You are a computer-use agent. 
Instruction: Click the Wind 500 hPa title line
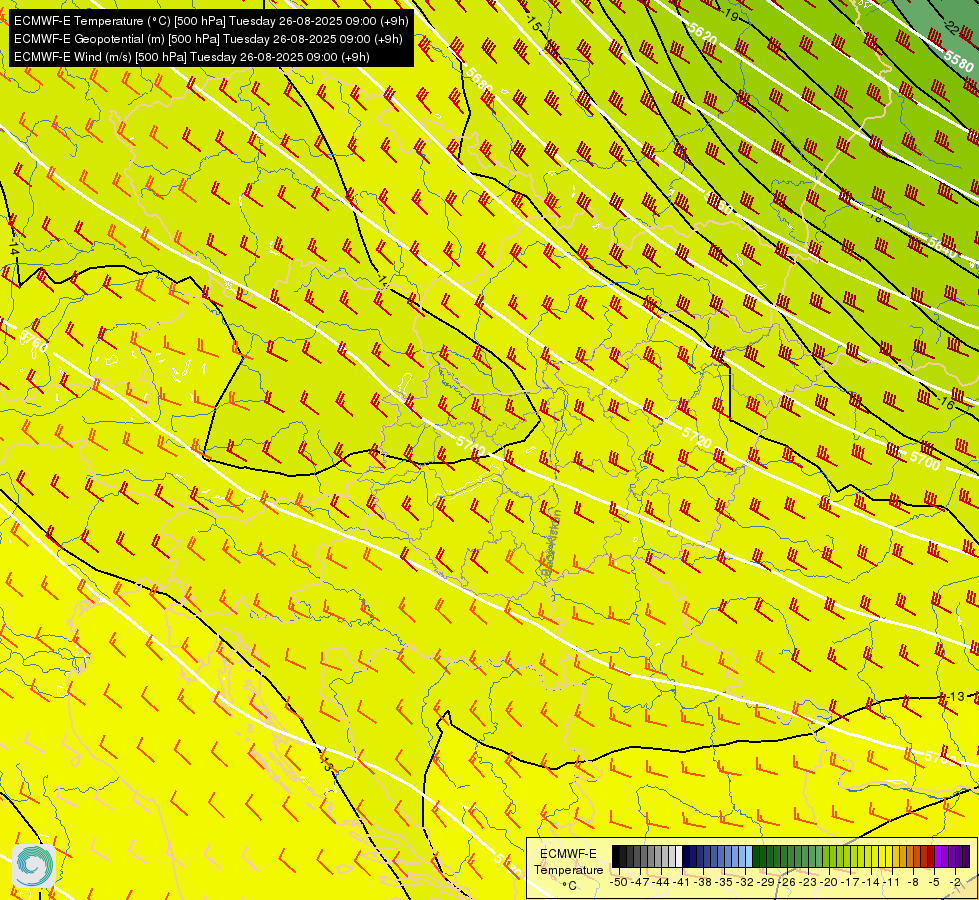pos(192,57)
